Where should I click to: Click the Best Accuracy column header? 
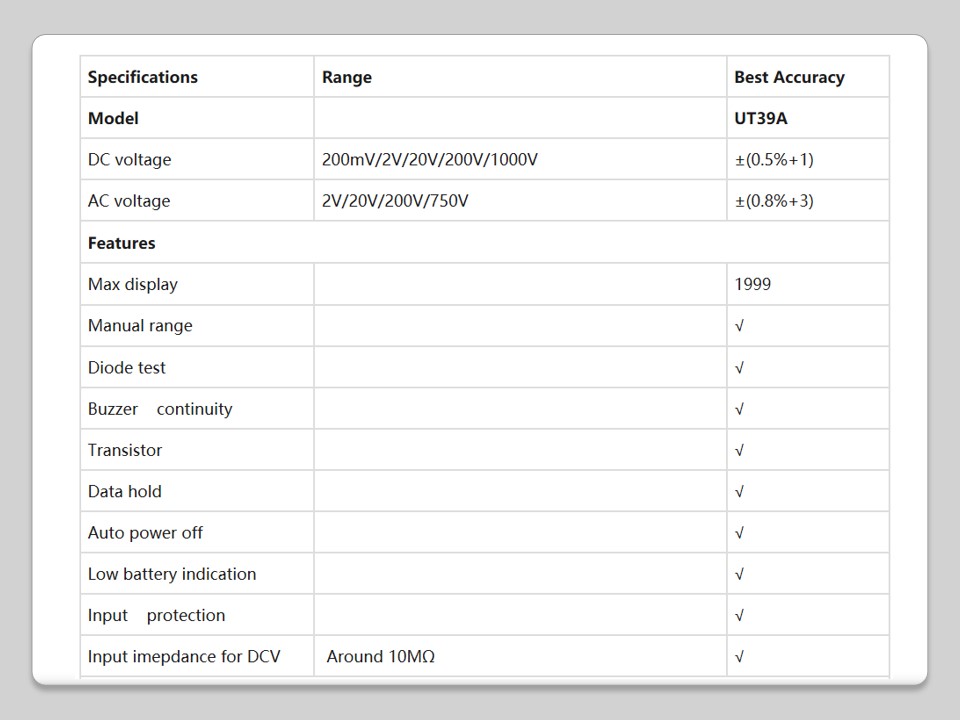tap(789, 77)
